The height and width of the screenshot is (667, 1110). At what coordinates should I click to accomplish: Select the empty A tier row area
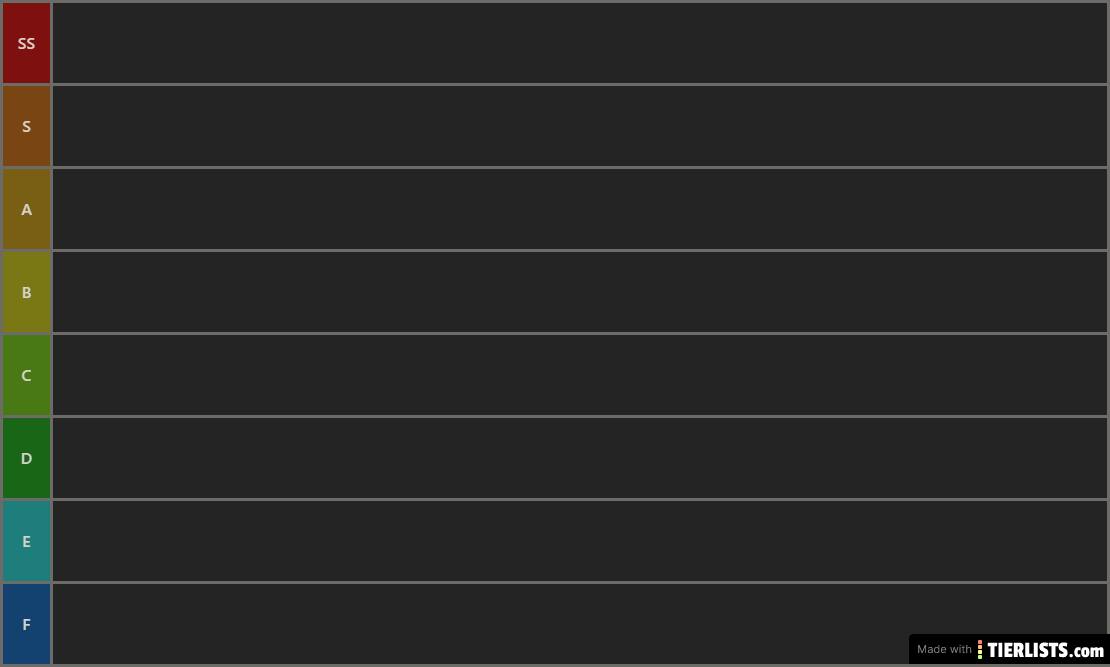[580, 209]
